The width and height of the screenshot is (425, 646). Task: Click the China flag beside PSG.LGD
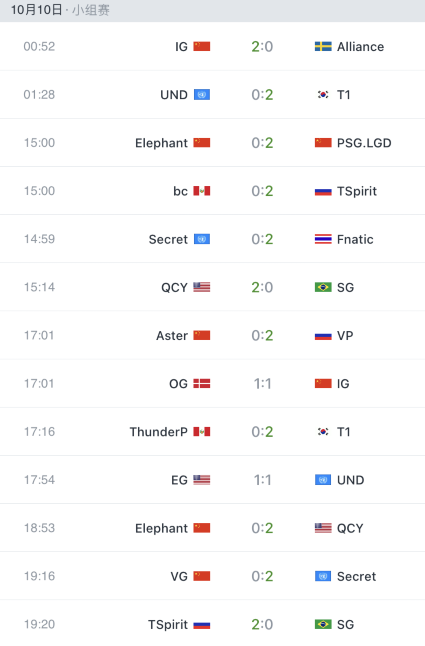tap(323, 143)
